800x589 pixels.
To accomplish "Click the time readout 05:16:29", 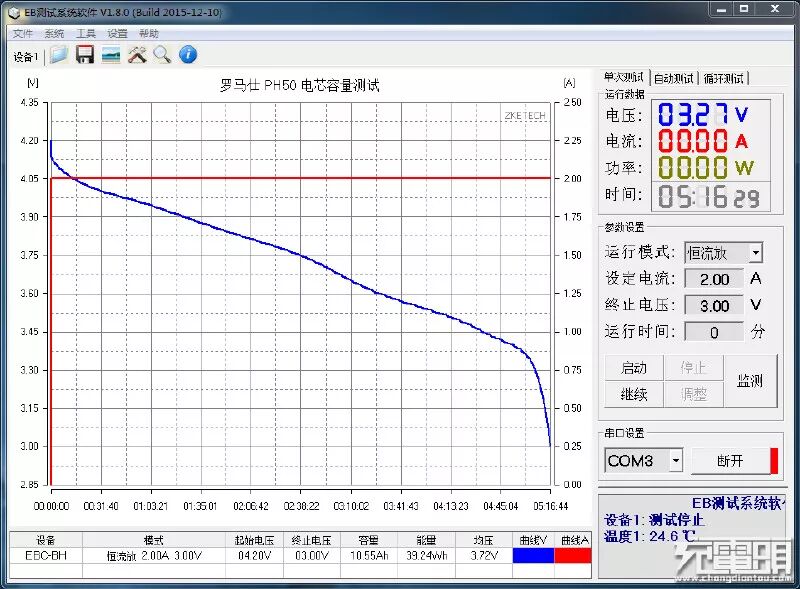I will pos(709,197).
